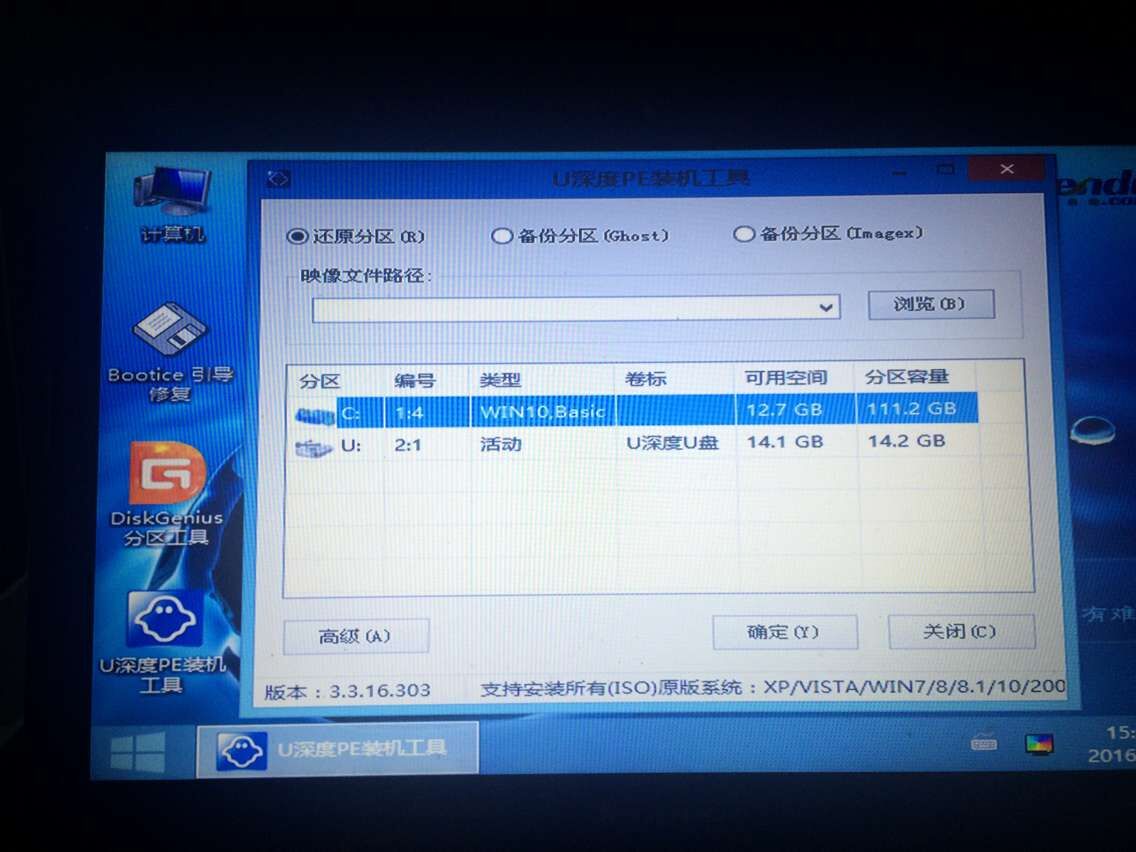
Task: Open the 计算机 desktop icon
Action: tap(172, 205)
